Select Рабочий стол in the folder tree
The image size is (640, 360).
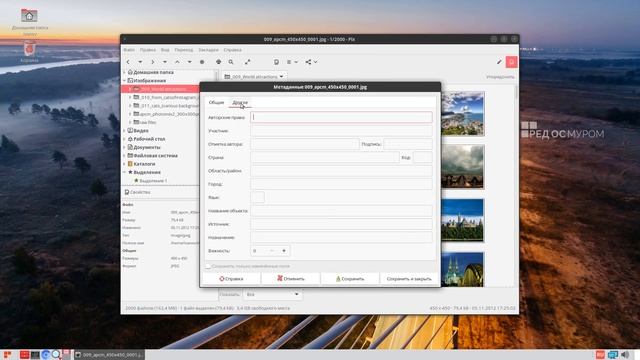pyautogui.click(x=149, y=139)
